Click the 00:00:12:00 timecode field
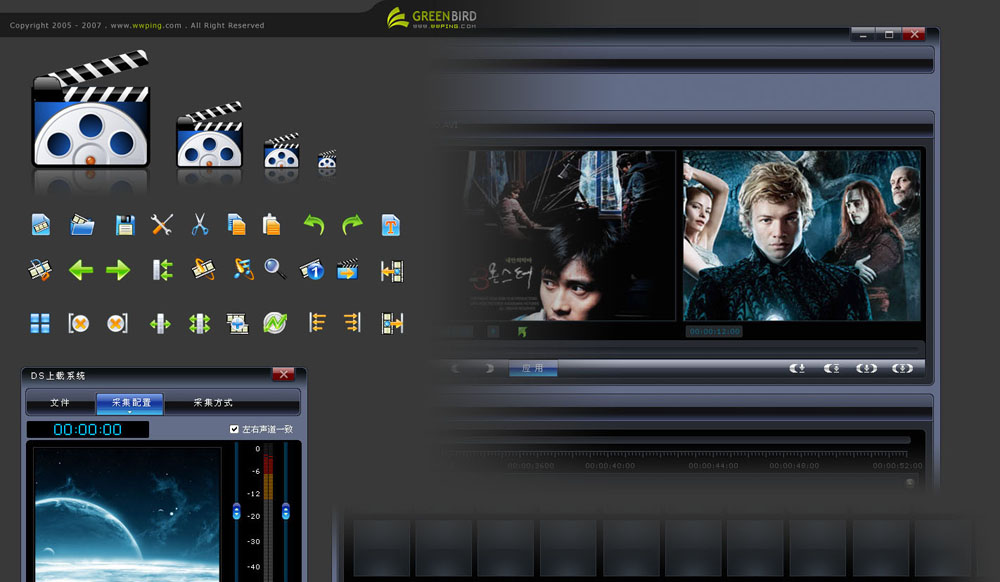This screenshot has height=582, width=1000. 714,331
